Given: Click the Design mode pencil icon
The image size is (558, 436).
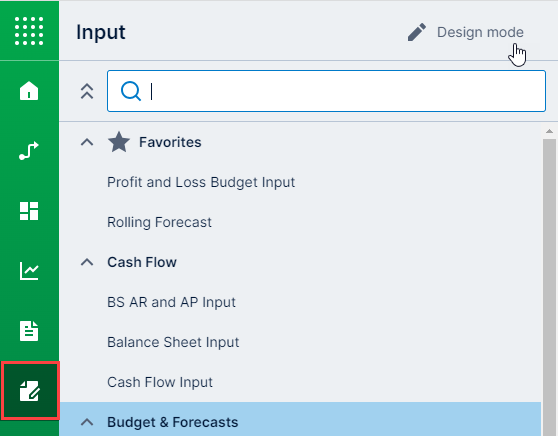Looking at the screenshot, I should (417, 32).
